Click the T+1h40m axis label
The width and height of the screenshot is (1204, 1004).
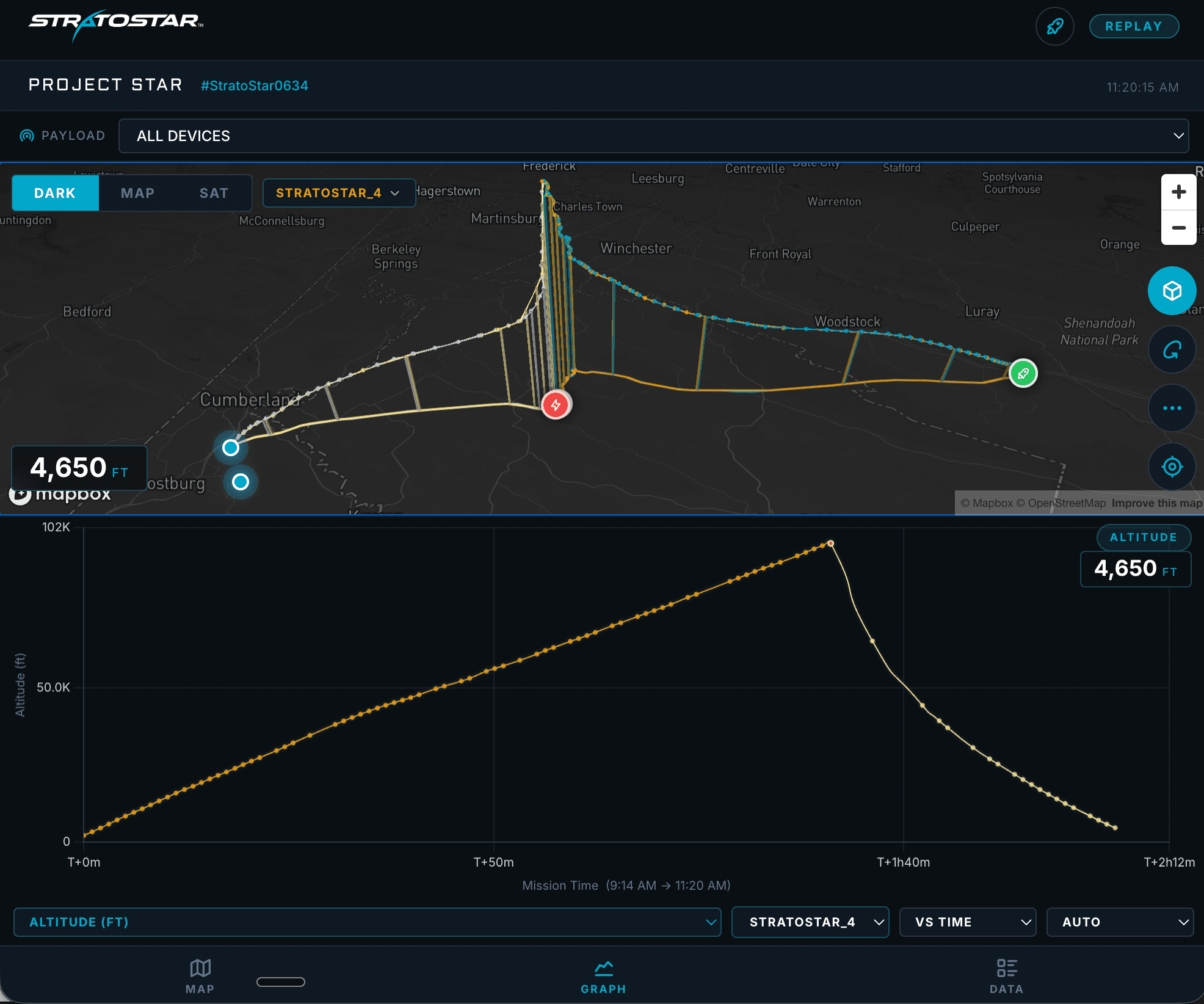point(904,862)
